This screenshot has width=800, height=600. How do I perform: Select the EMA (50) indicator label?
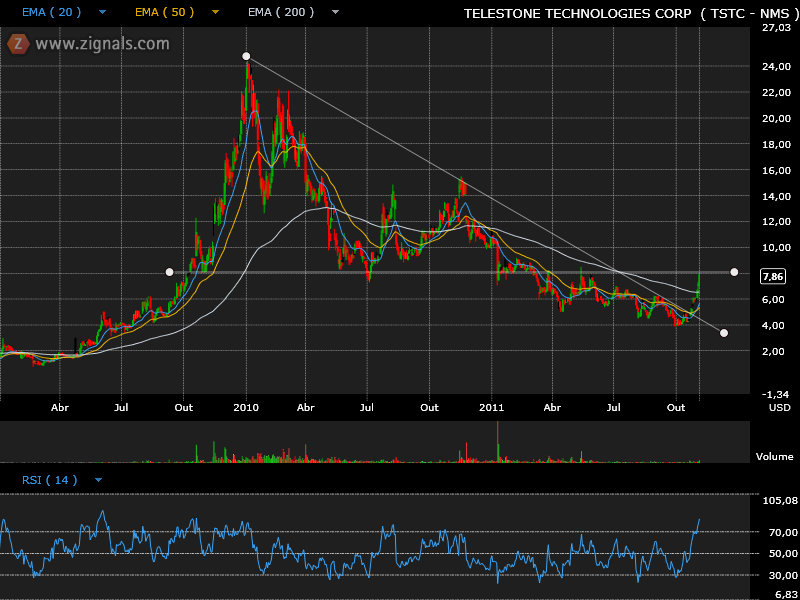[x=164, y=12]
